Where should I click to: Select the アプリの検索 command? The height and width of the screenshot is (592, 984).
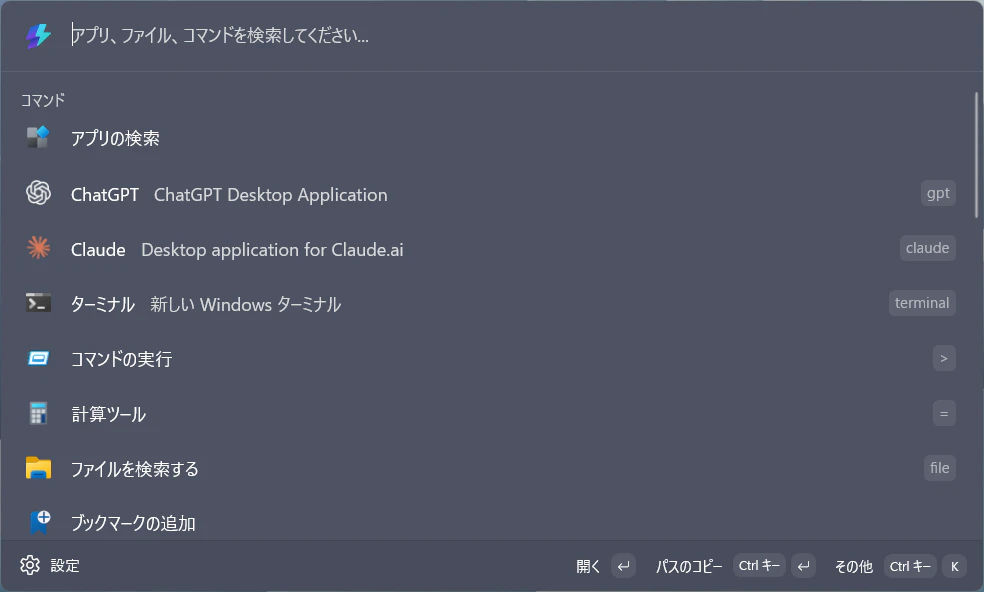(487, 137)
